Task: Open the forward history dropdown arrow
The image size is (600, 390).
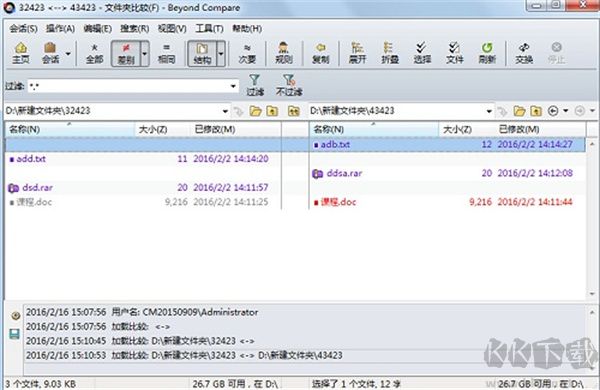Action: tap(592, 111)
